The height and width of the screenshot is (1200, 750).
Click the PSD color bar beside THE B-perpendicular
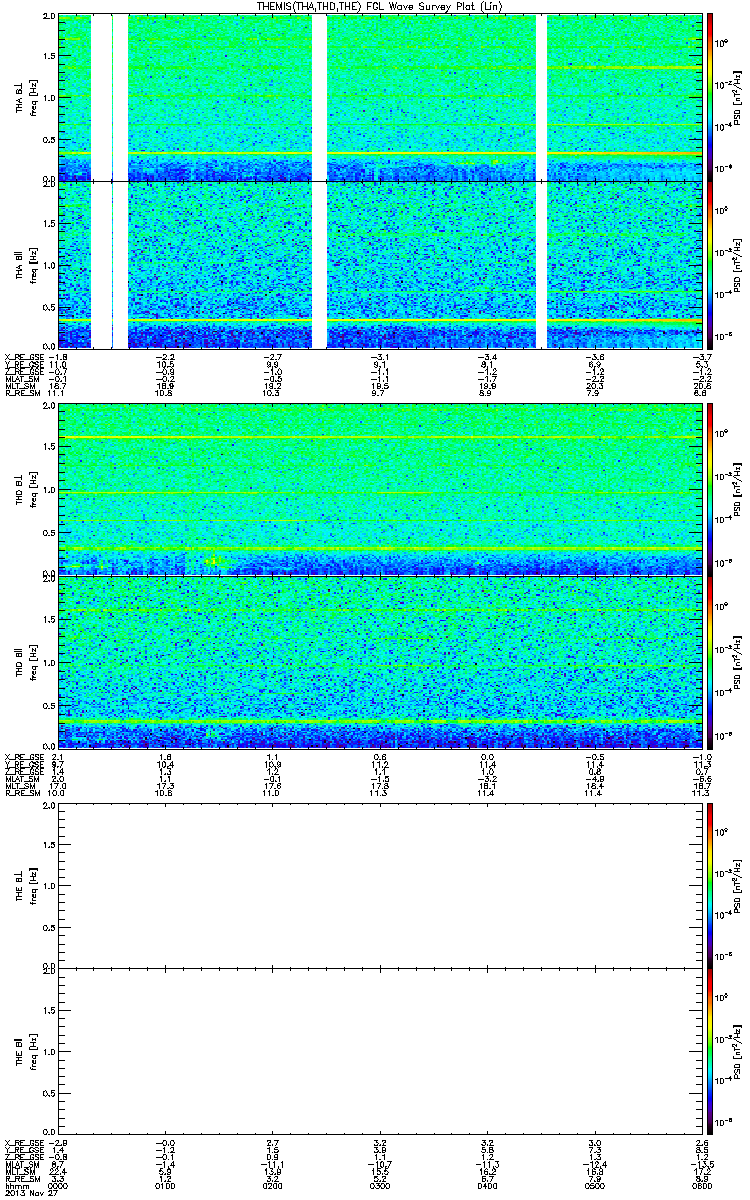point(711,885)
